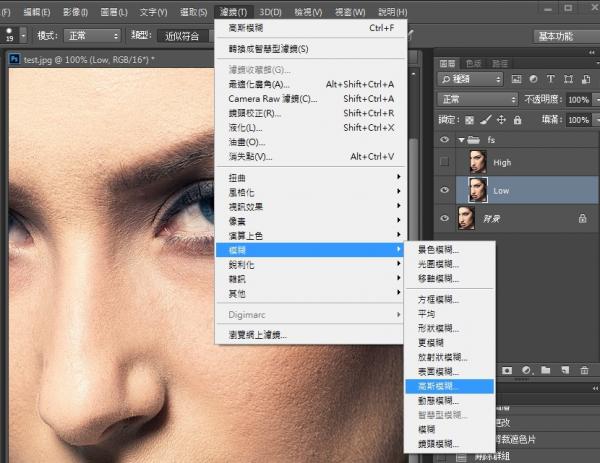Viewport: 600px width, 463px height.
Task: Click the lock transparent pixels icon
Action: click(469, 120)
